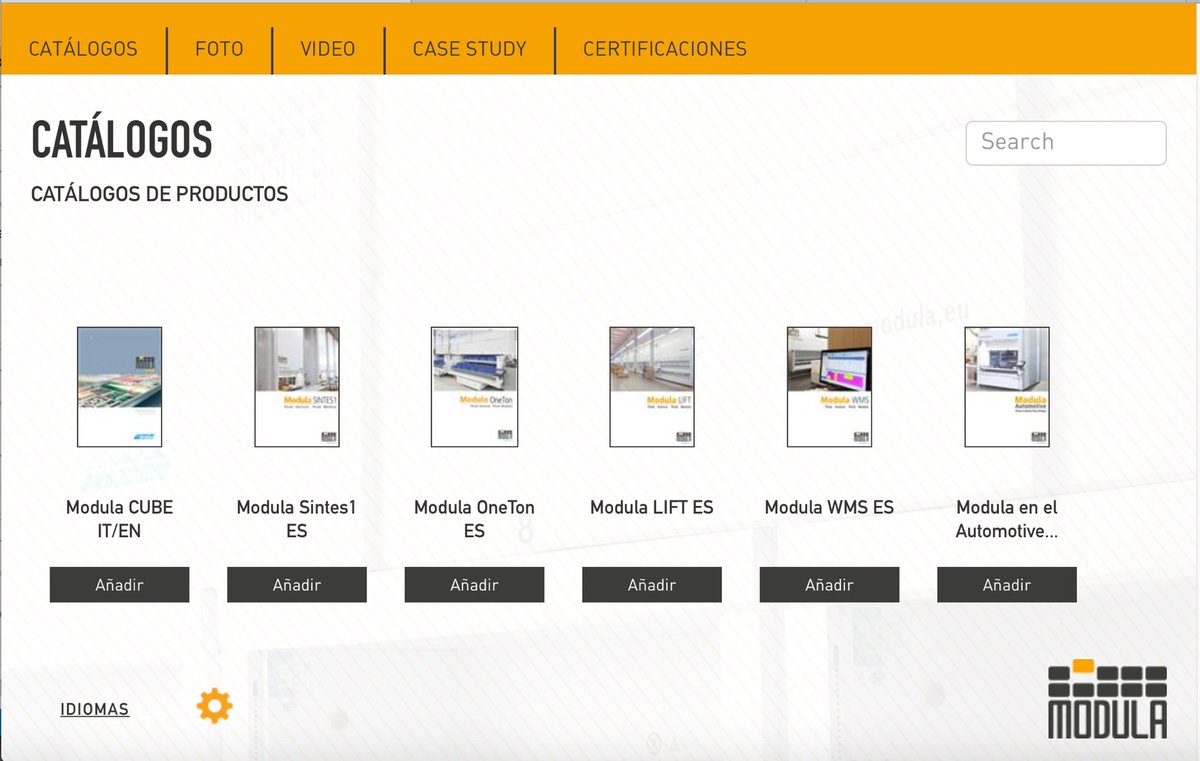The width and height of the screenshot is (1200, 761).
Task: Open the settings gear icon
Action: click(214, 706)
